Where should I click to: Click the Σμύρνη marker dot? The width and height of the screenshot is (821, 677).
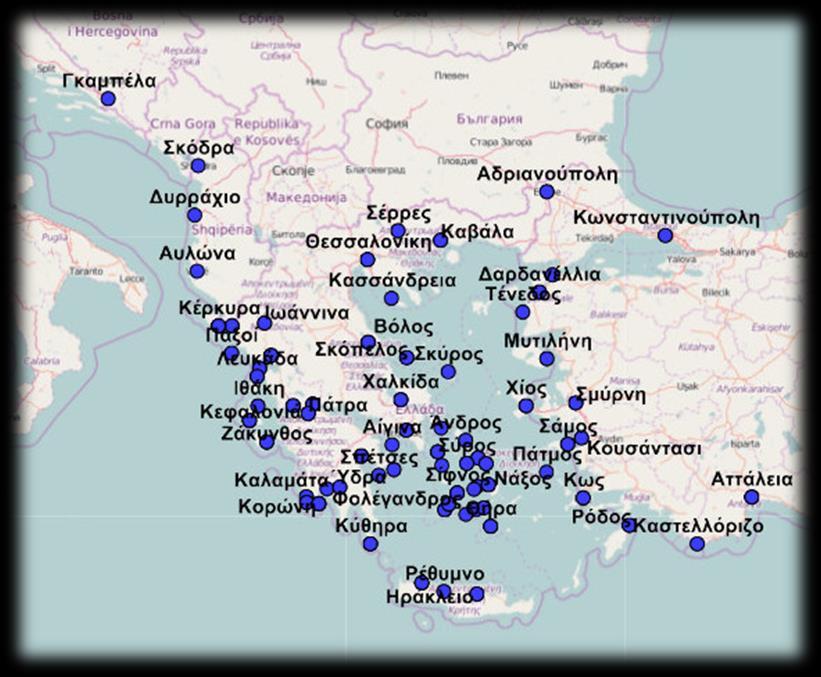pyautogui.click(x=575, y=403)
